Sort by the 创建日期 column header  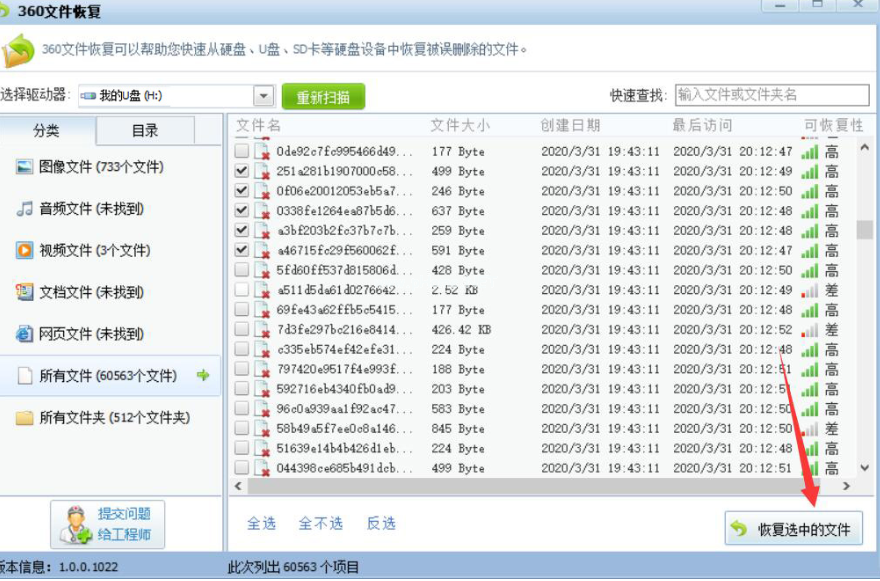click(570, 125)
